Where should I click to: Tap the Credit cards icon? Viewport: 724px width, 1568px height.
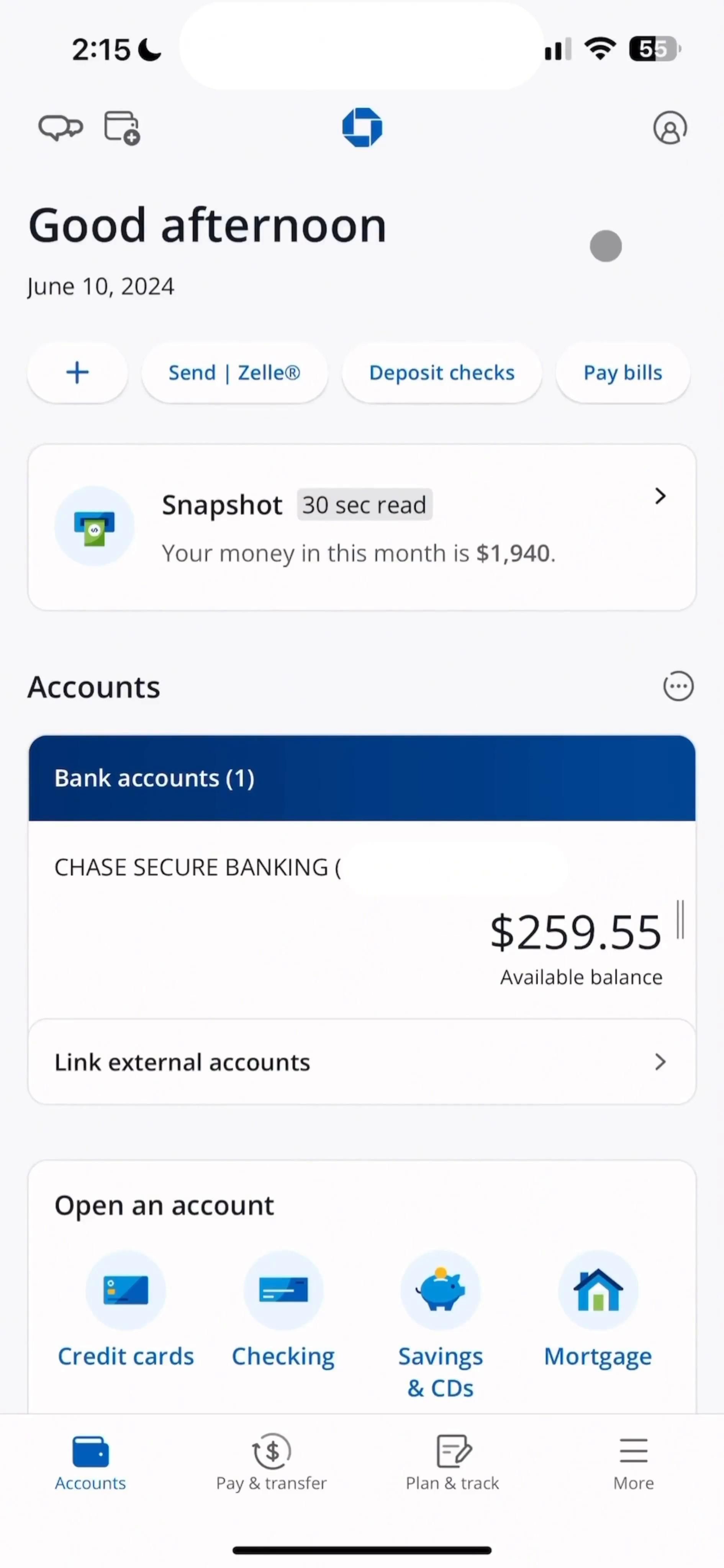point(125,1290)
